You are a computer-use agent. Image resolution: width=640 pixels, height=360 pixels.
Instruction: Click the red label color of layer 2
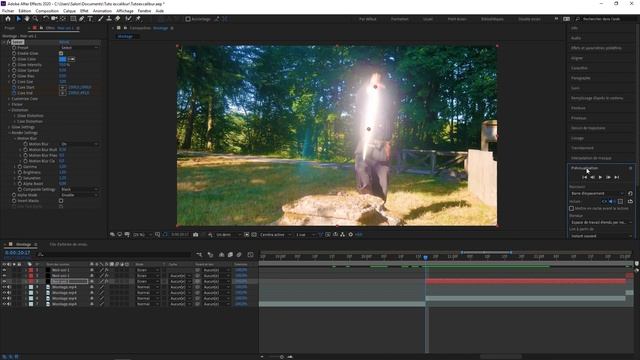31,276
